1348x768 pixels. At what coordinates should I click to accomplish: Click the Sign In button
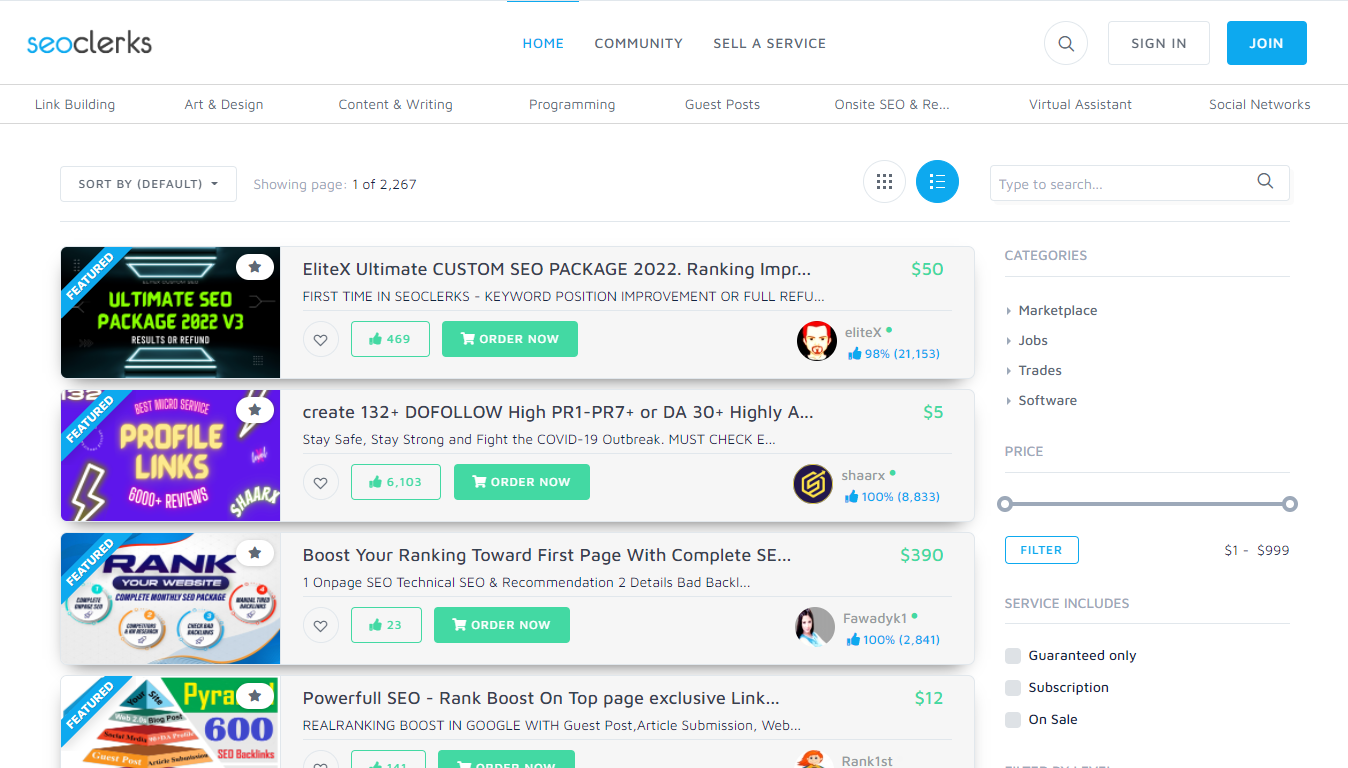(1159, 43)
